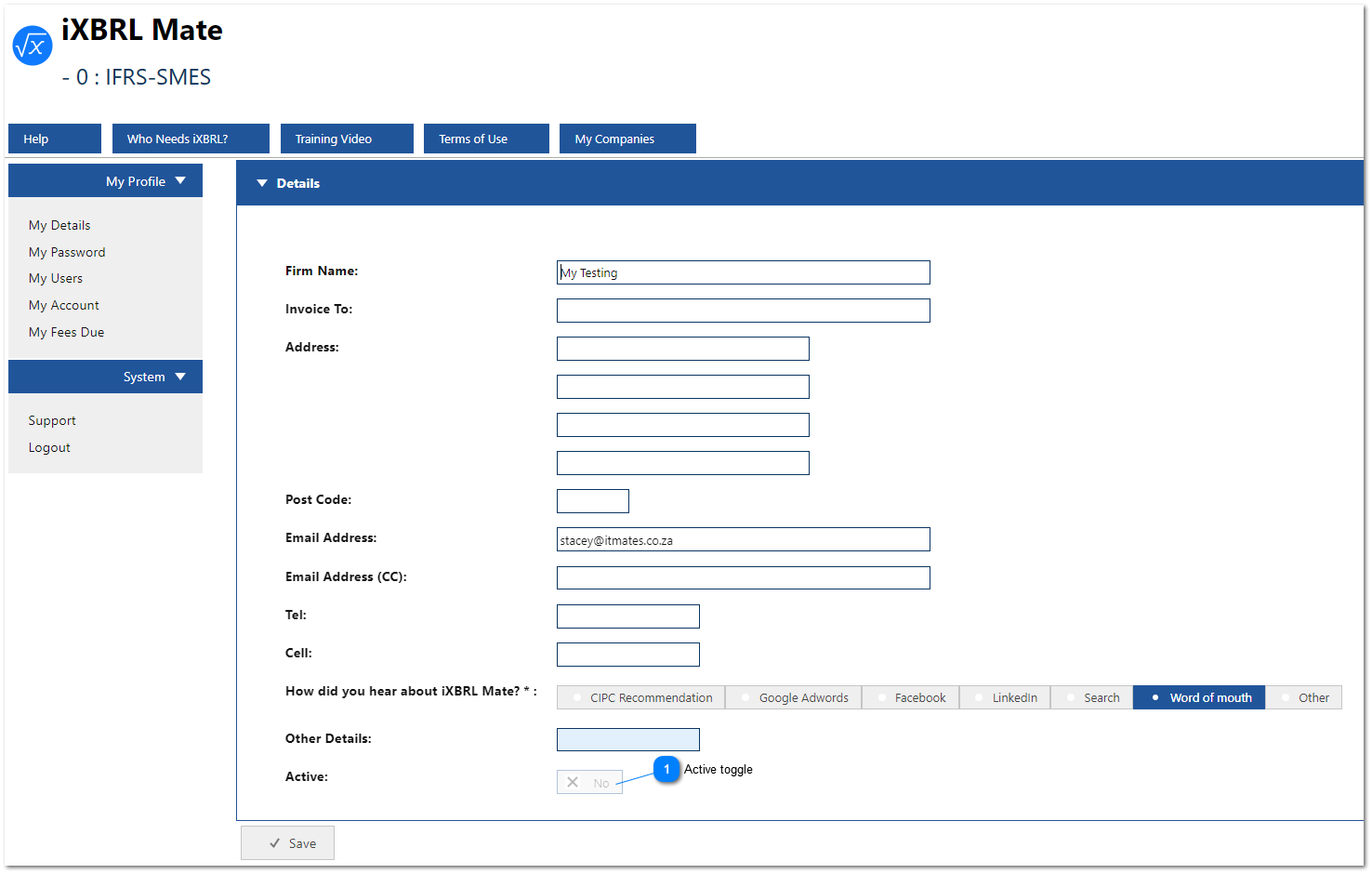Screen dimensions: 1372x874
Task: Click the Save button
Action: tap(287, 843)
